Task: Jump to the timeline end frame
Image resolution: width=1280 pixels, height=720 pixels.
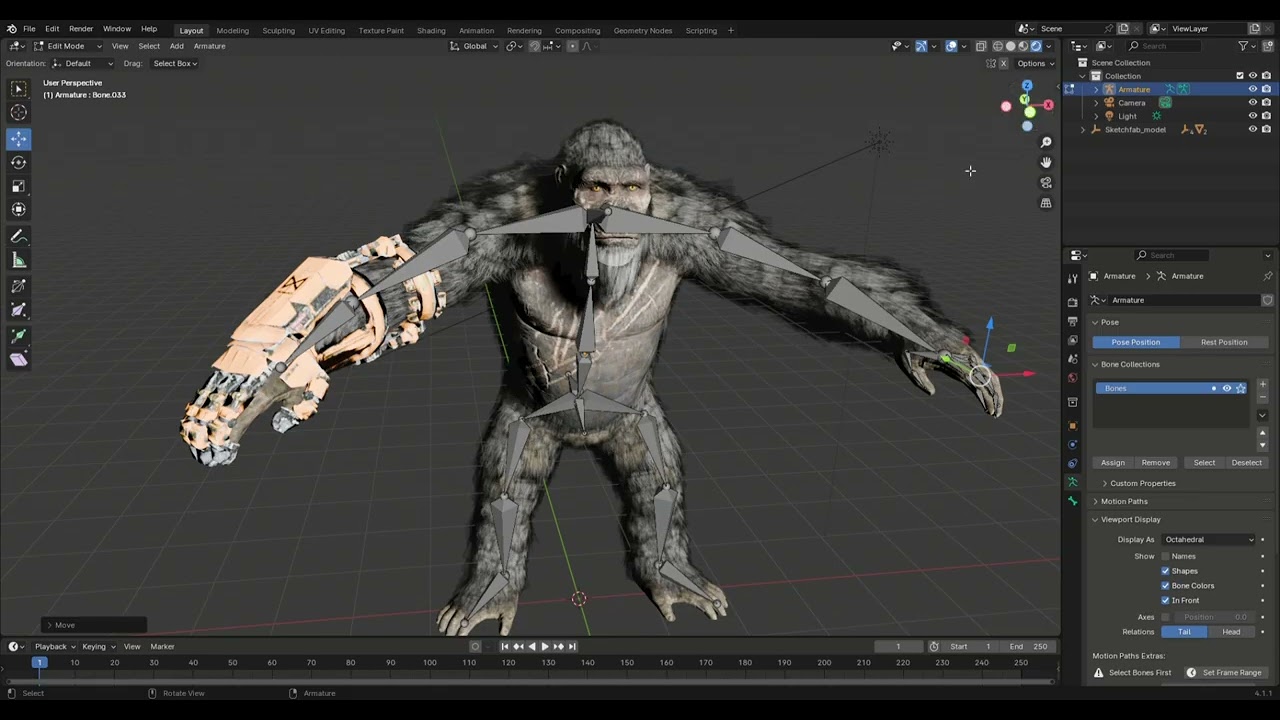Action: 572,646
